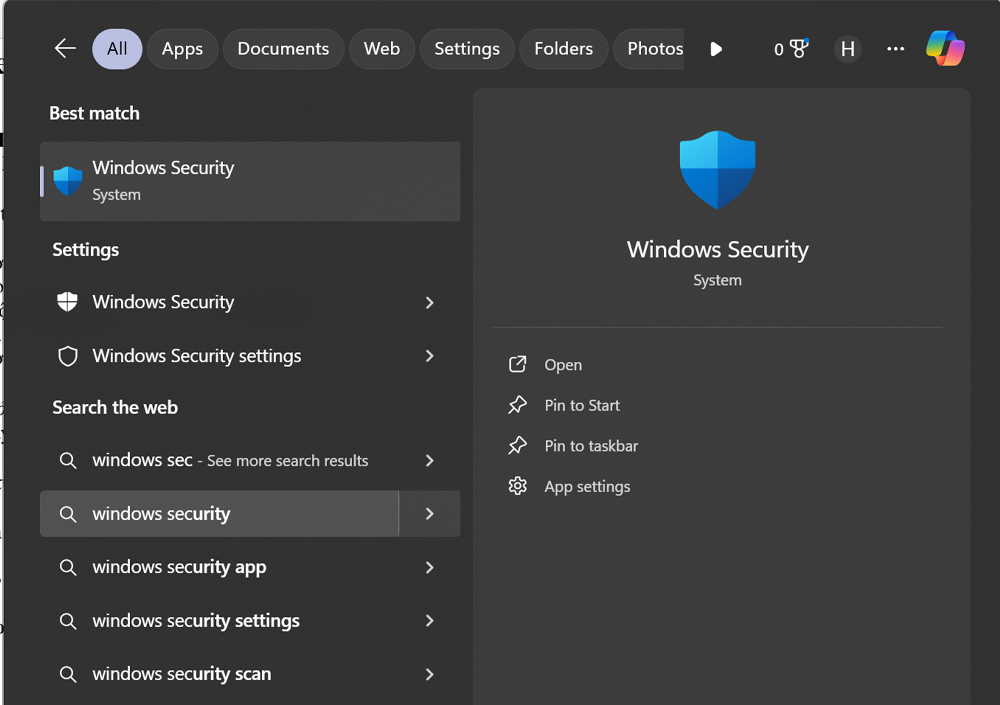Switch to the Apps filter tab

182,49
